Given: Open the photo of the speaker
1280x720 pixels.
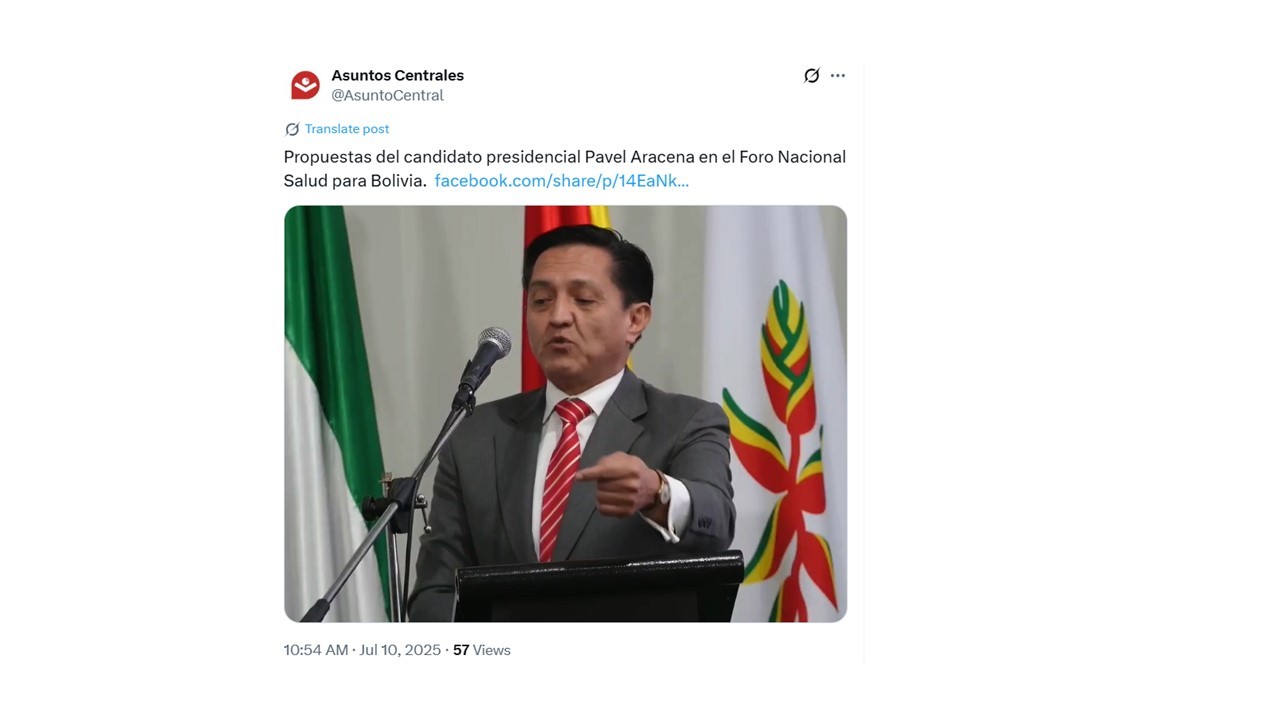Looking at the screenshot, I should click(565, 413).
